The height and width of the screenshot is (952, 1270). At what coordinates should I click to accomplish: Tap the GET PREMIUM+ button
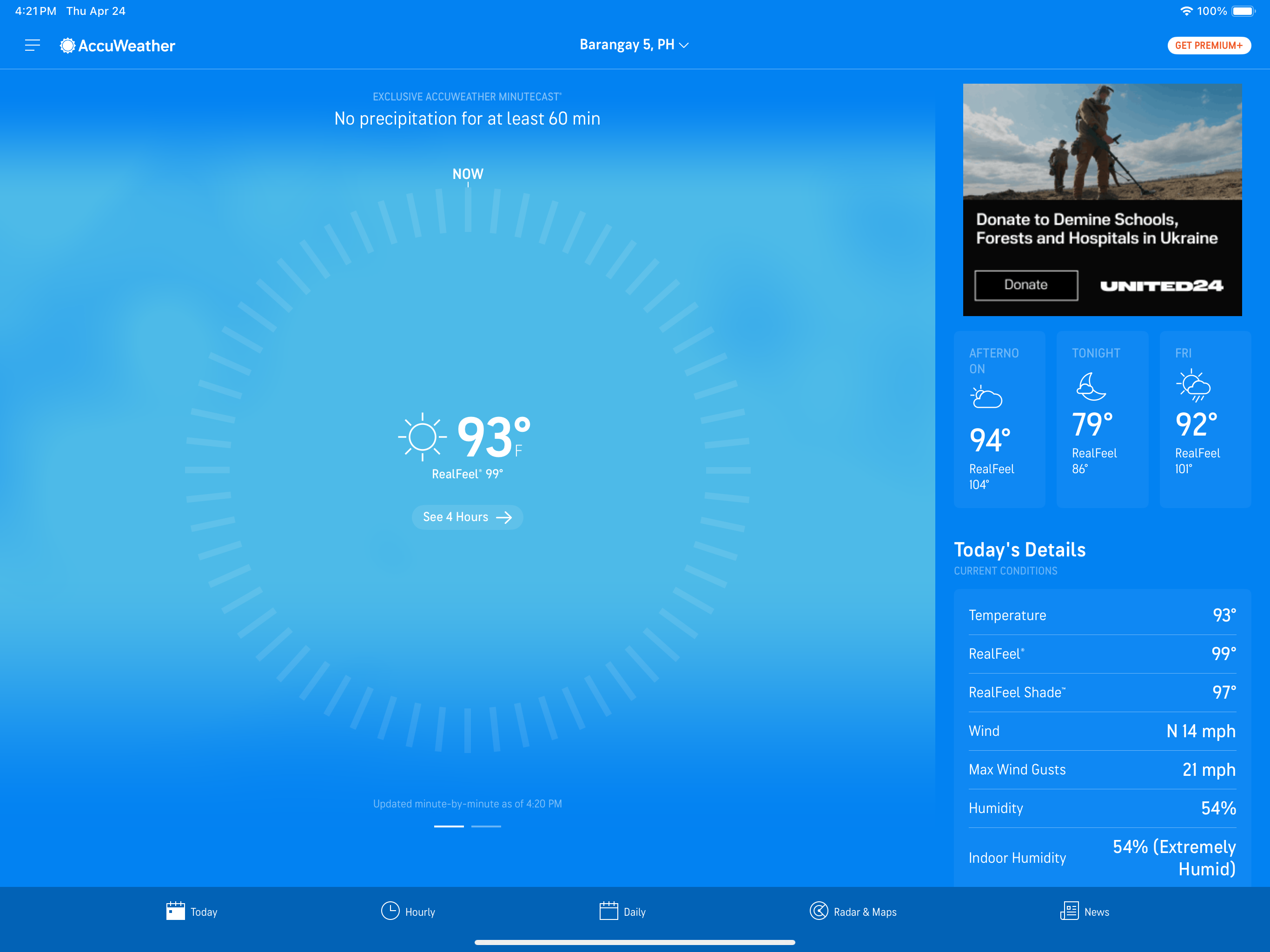(1209, 46)
